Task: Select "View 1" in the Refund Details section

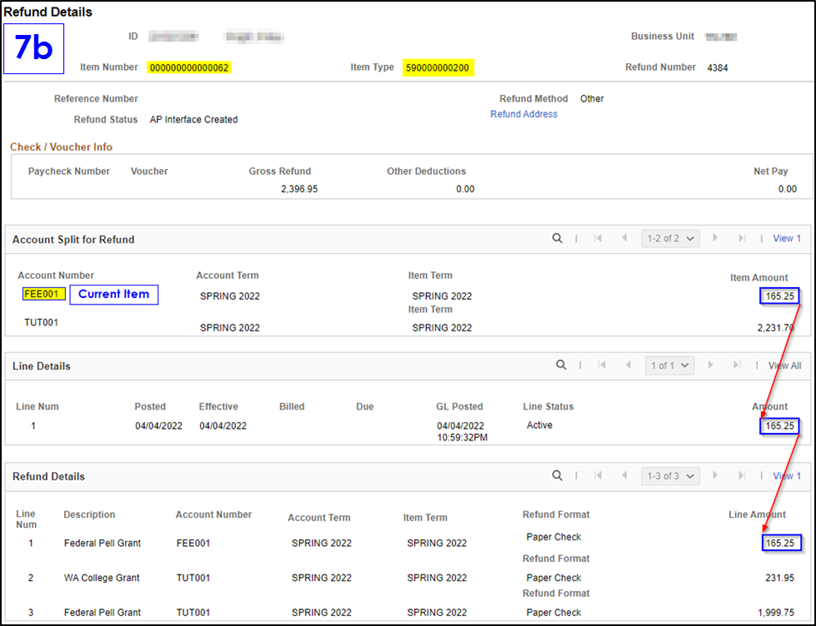Action: tap(786, 476)
